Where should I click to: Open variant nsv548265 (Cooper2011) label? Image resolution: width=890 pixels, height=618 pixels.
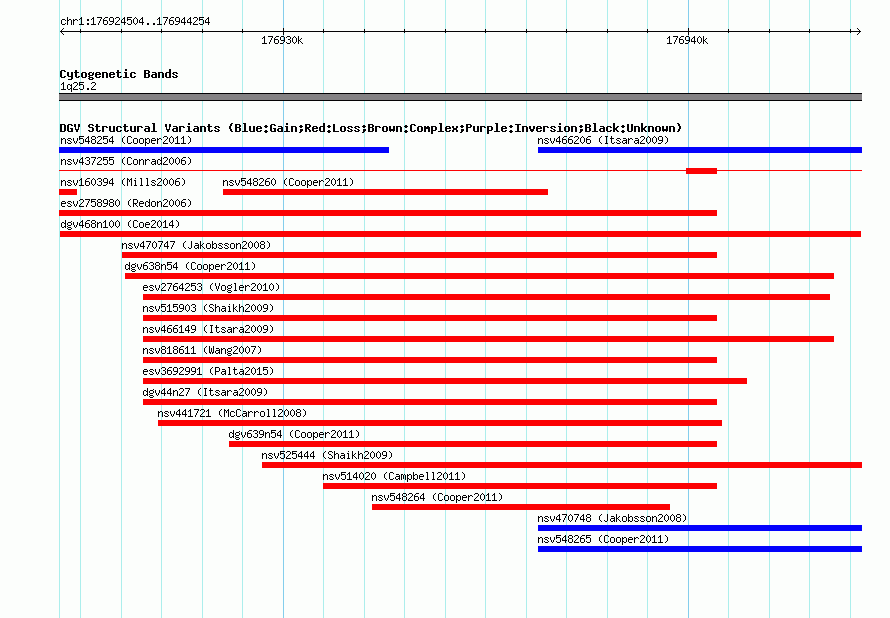(x=603, y=539)
